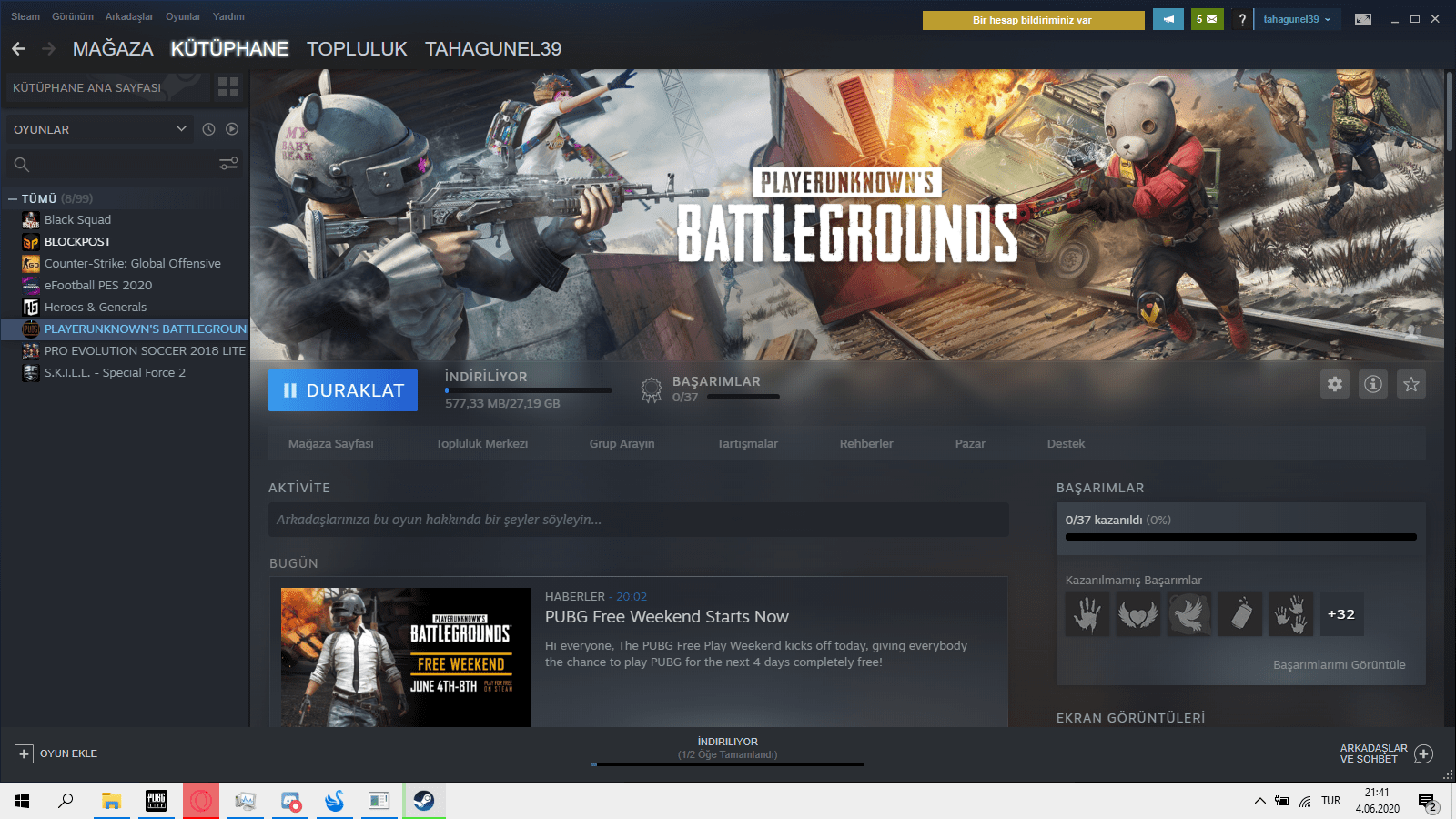Image resolution: width=1456 pixels, height=819 pixels.
Task: Open Topluluk Merkezi link
Action: (481, 444)
